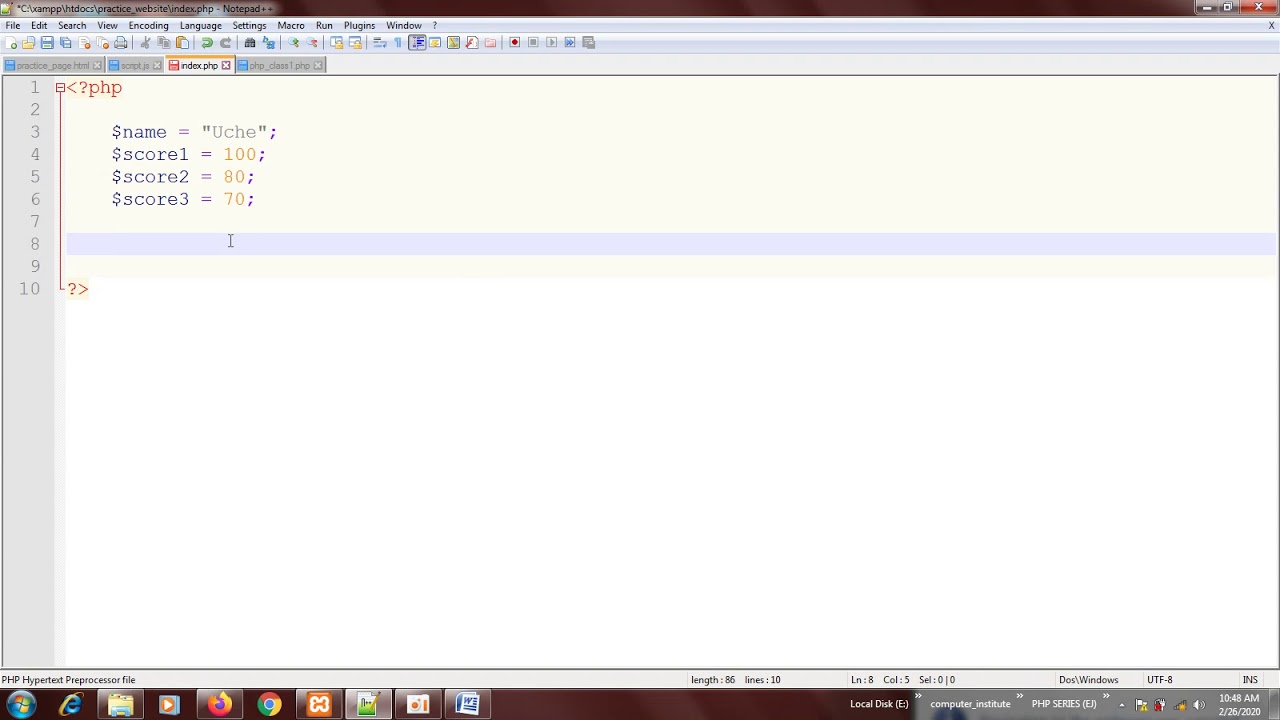Toggle the indent guide button
Image resolution: width=1280 pixels, height=720 pixels.
click(417, 42)
